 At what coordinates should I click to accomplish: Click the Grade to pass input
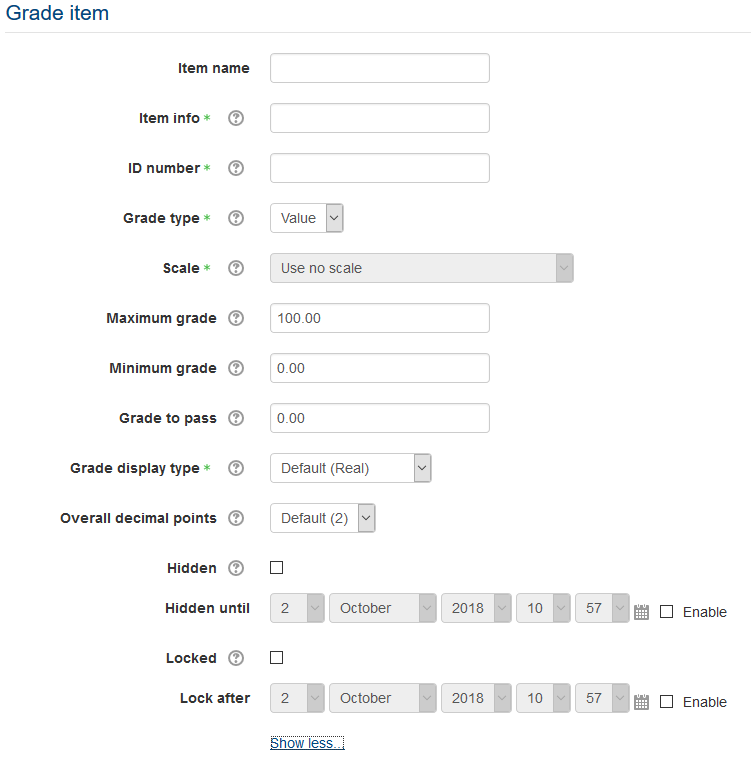pyautogui.click(x=379, y=418)
